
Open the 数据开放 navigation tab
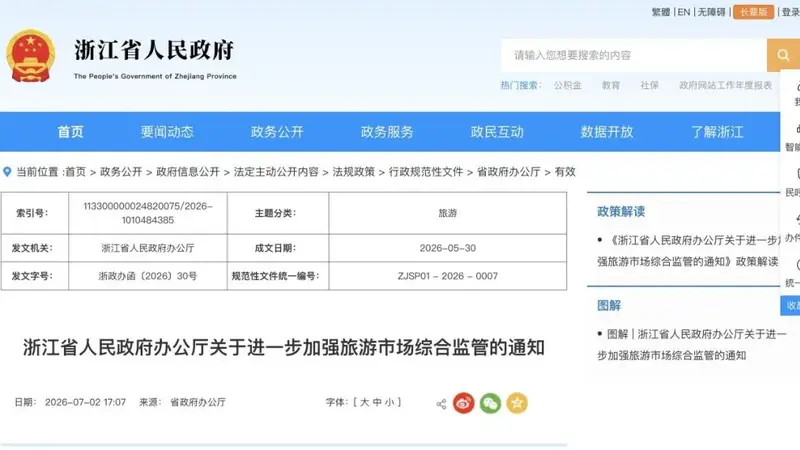tap(607, 132)
